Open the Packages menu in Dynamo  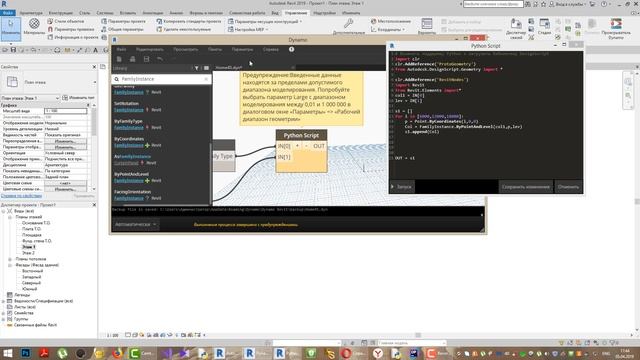215,49
